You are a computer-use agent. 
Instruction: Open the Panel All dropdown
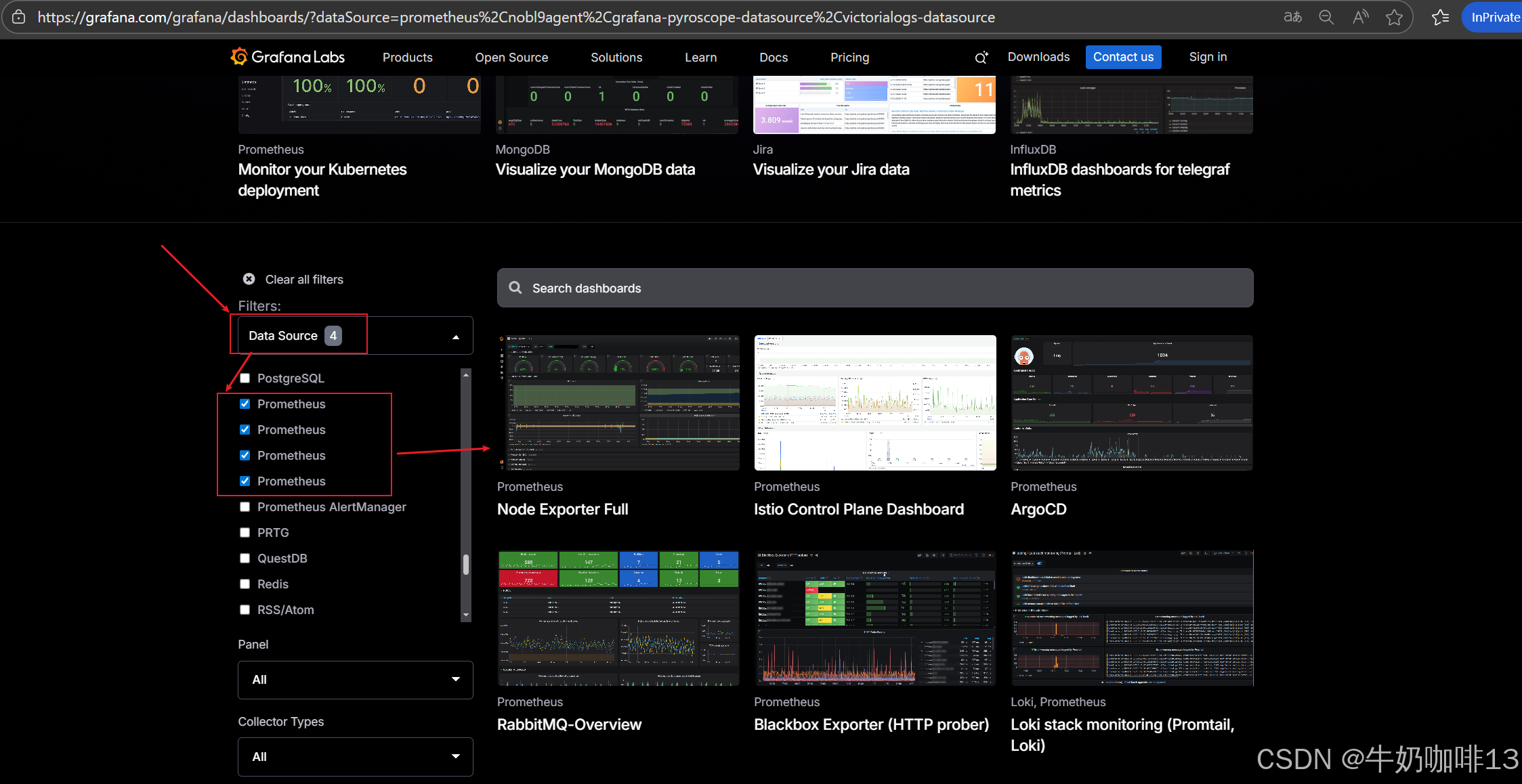(x=355, y=680)
